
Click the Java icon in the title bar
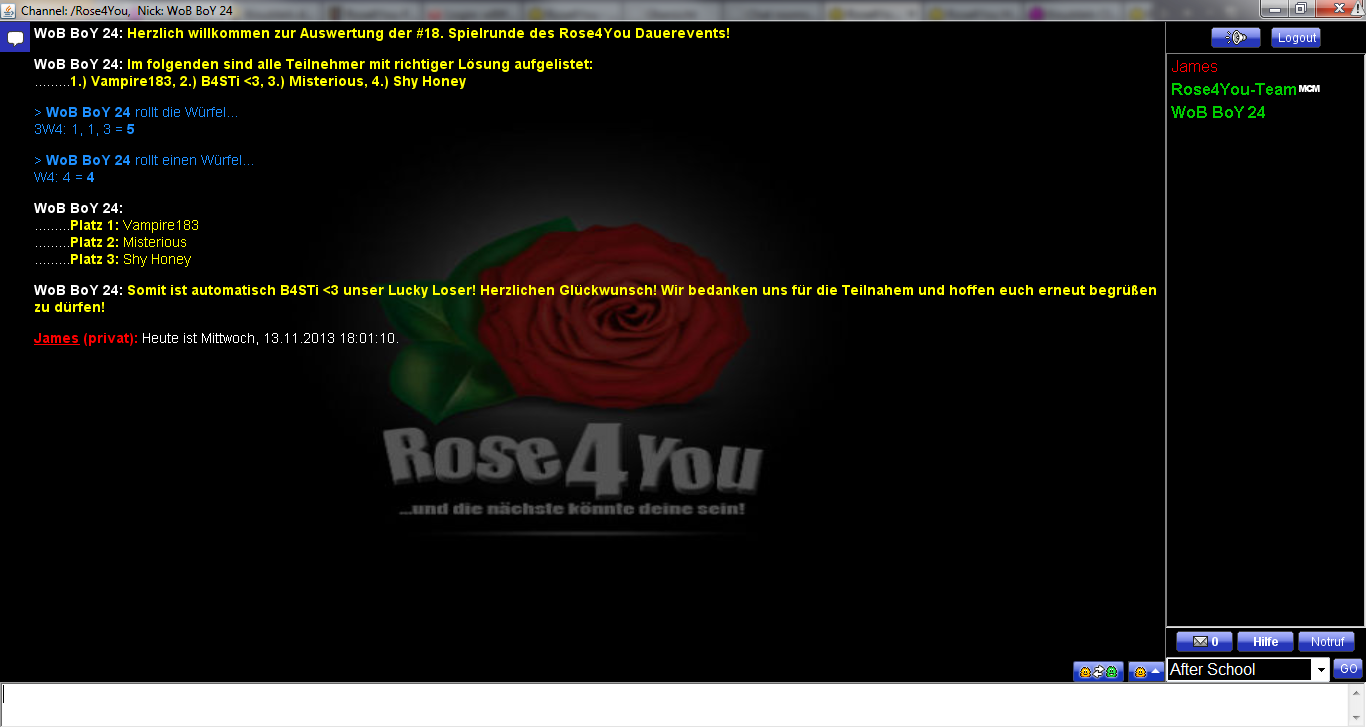point(9,10)
